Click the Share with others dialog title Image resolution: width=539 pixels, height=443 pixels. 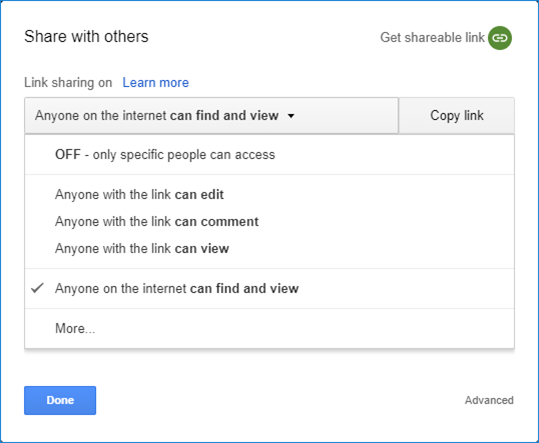point(86,36)
